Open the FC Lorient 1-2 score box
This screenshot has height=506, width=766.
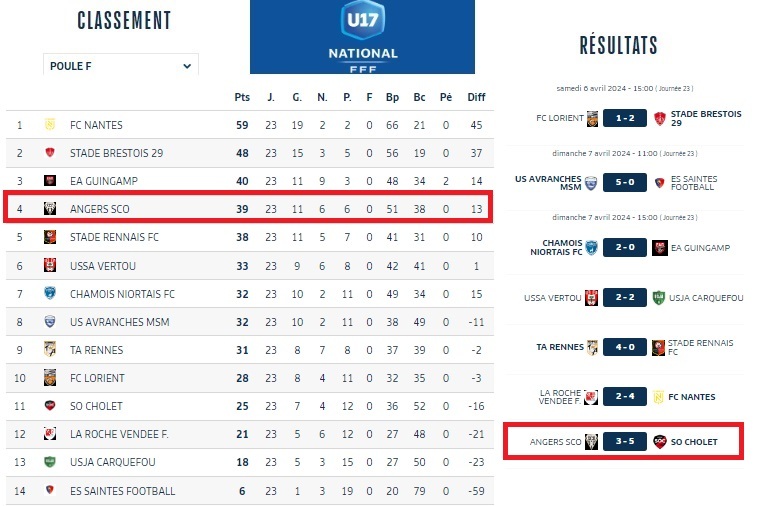pyautogui.click(x=625, y=118)
